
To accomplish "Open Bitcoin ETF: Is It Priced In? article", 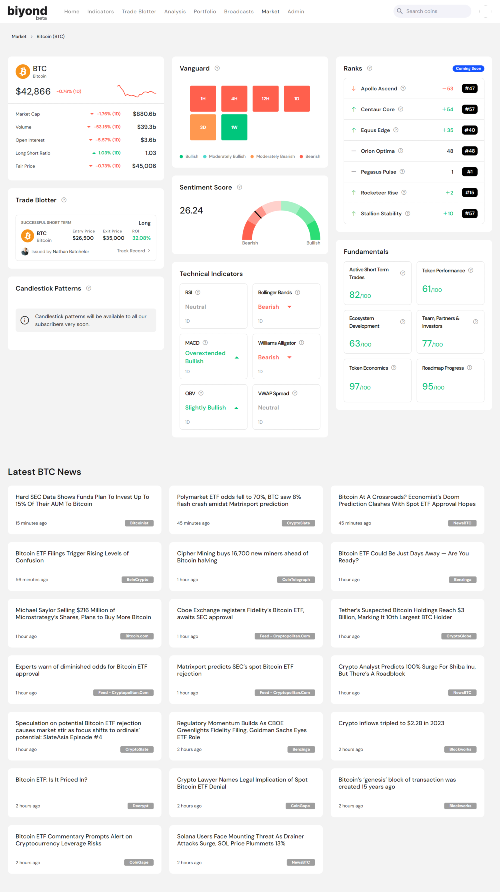I will click(84, 792).
